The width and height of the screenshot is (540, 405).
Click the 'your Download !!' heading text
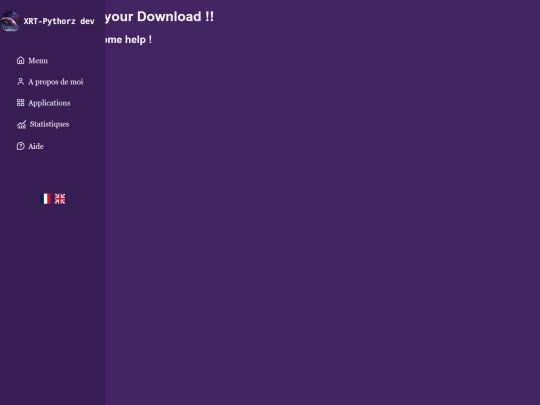(159, 17)
